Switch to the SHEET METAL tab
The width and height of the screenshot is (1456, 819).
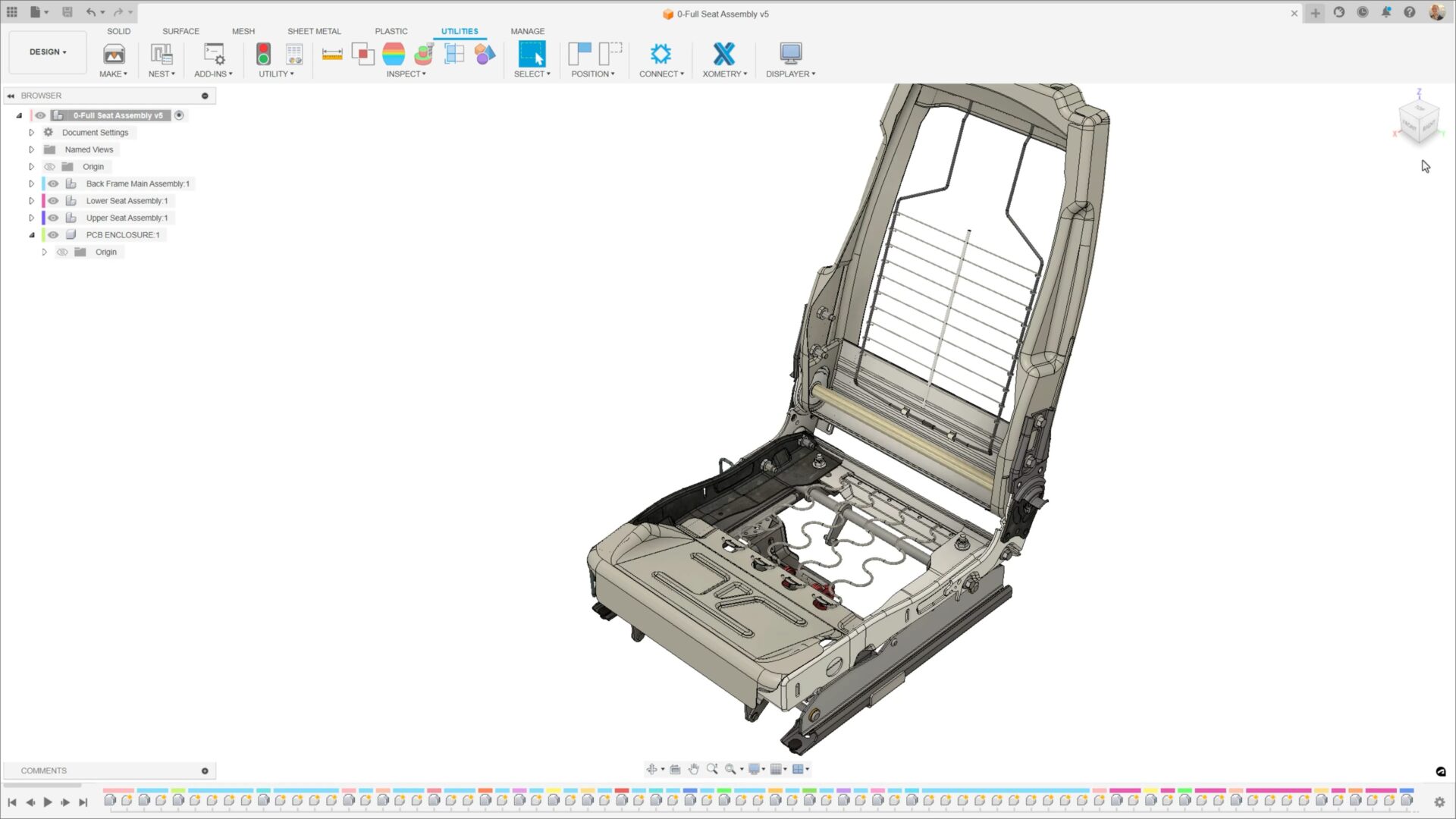click(x=314, y=31)
